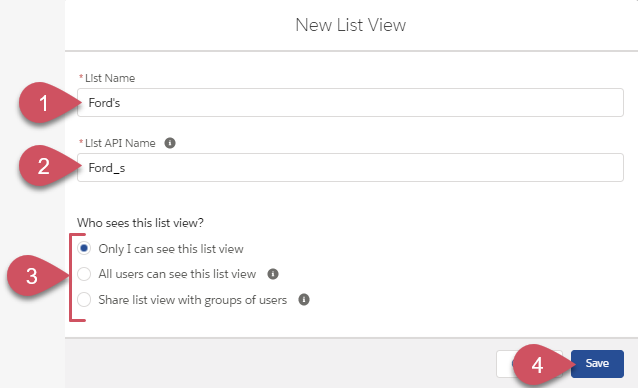
Task: Click the 'New List View' dialog title
Action: (x=350, y=25)
